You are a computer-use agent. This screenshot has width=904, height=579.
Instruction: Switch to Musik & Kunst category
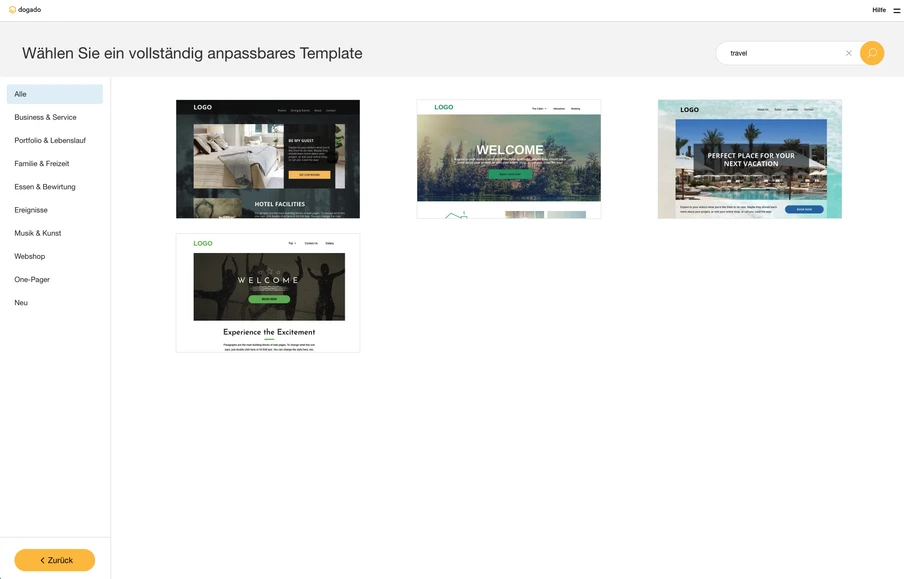click(x=38, y=233)
